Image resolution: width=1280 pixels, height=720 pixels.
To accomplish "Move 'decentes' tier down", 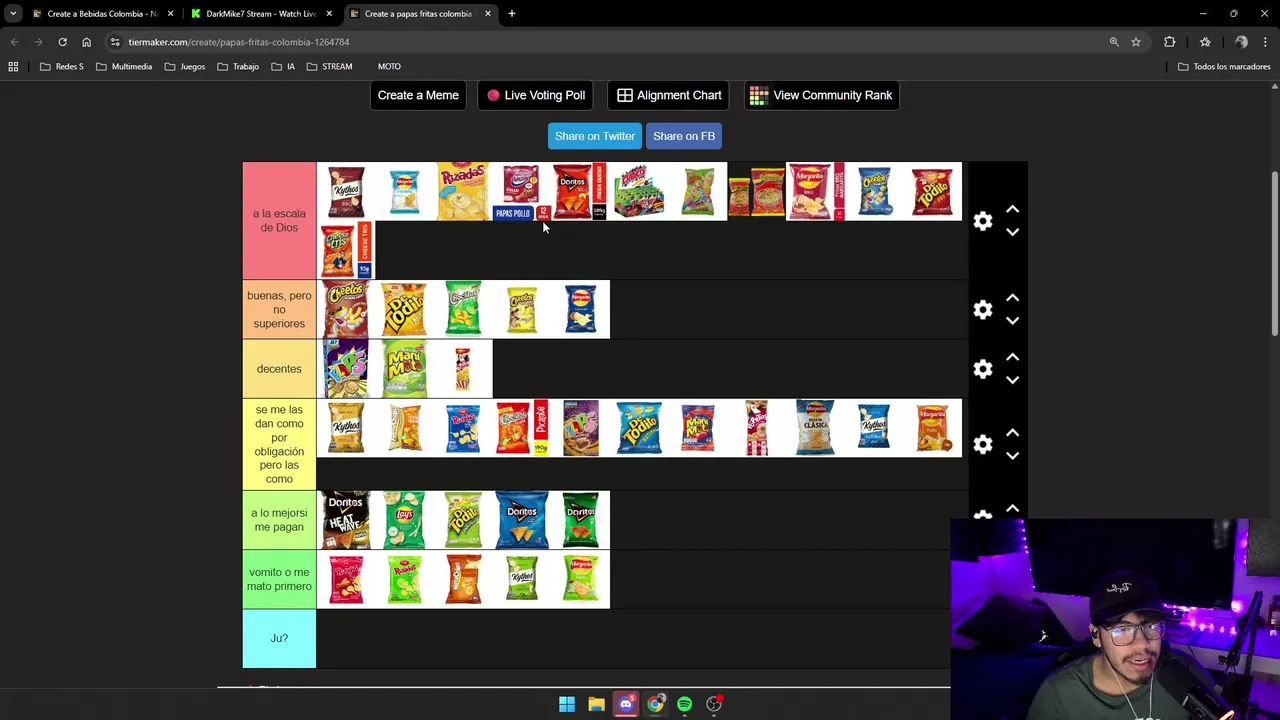I will [x=1012, y=380].
